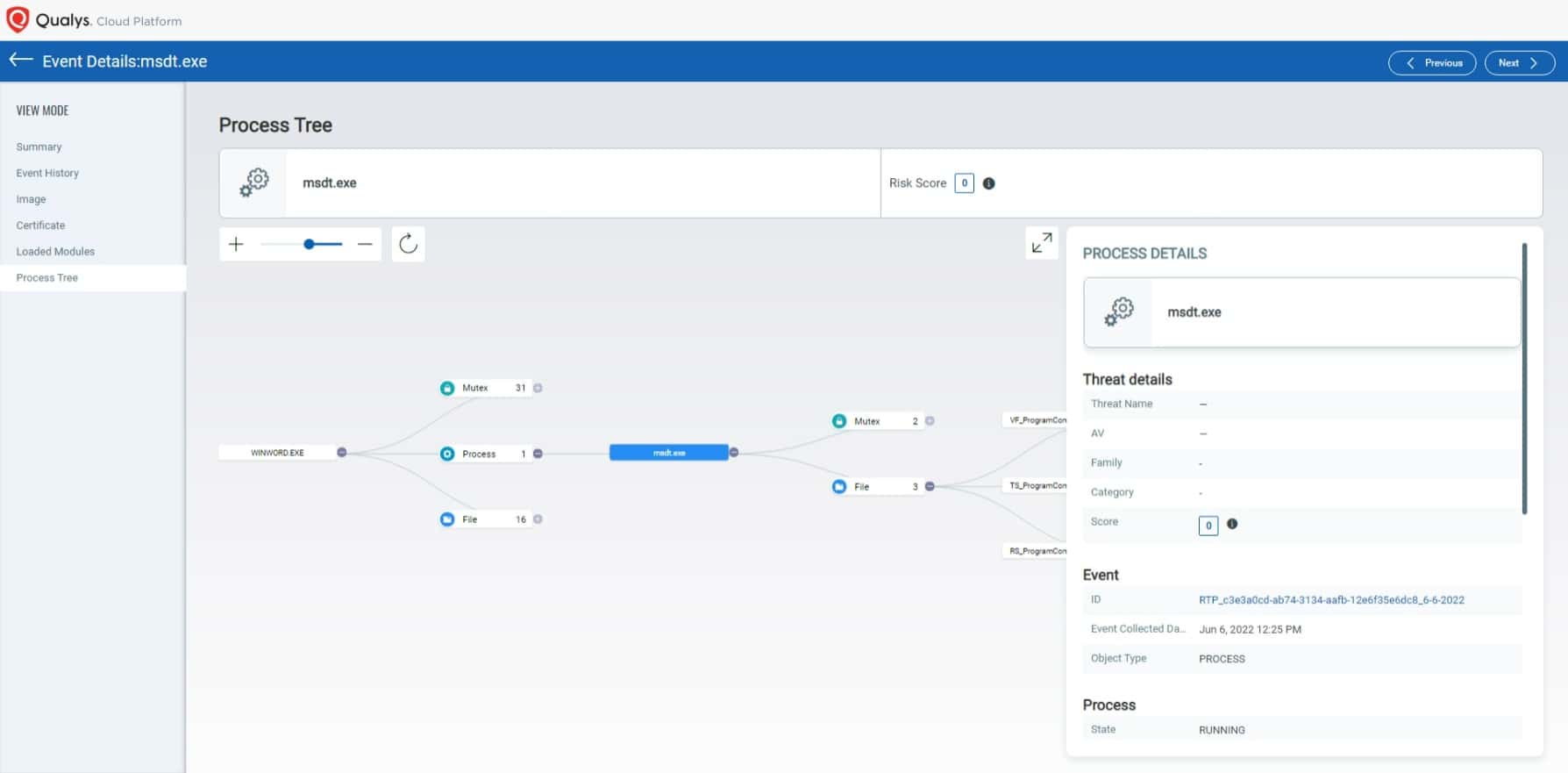Click the 'RUNNING' state value
Screen dimensions: 1568x773
(x=1222, y=730)
